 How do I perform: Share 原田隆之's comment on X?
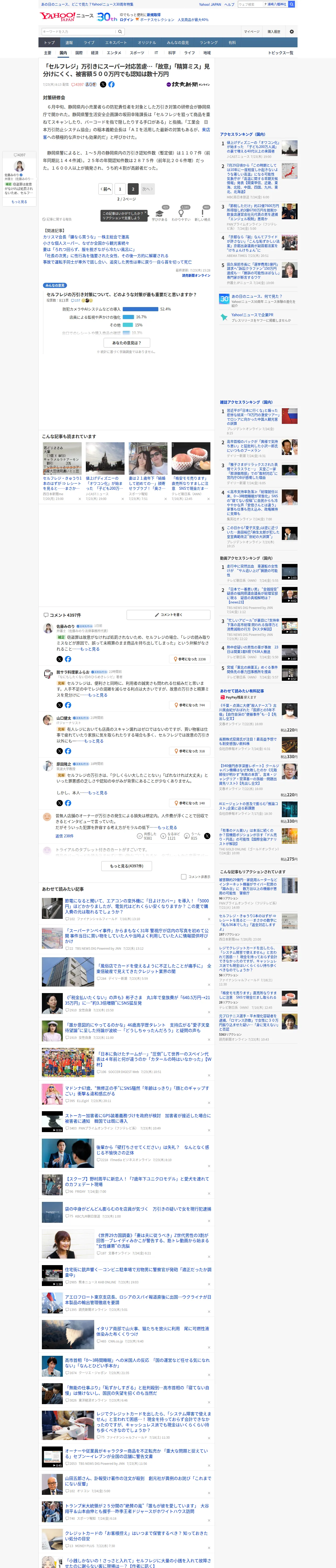click(x=59, y=803)
